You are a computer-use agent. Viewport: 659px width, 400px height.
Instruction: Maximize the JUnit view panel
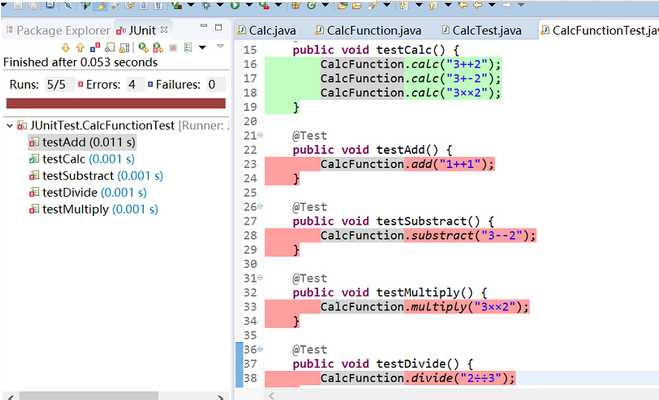click(218, 27)
